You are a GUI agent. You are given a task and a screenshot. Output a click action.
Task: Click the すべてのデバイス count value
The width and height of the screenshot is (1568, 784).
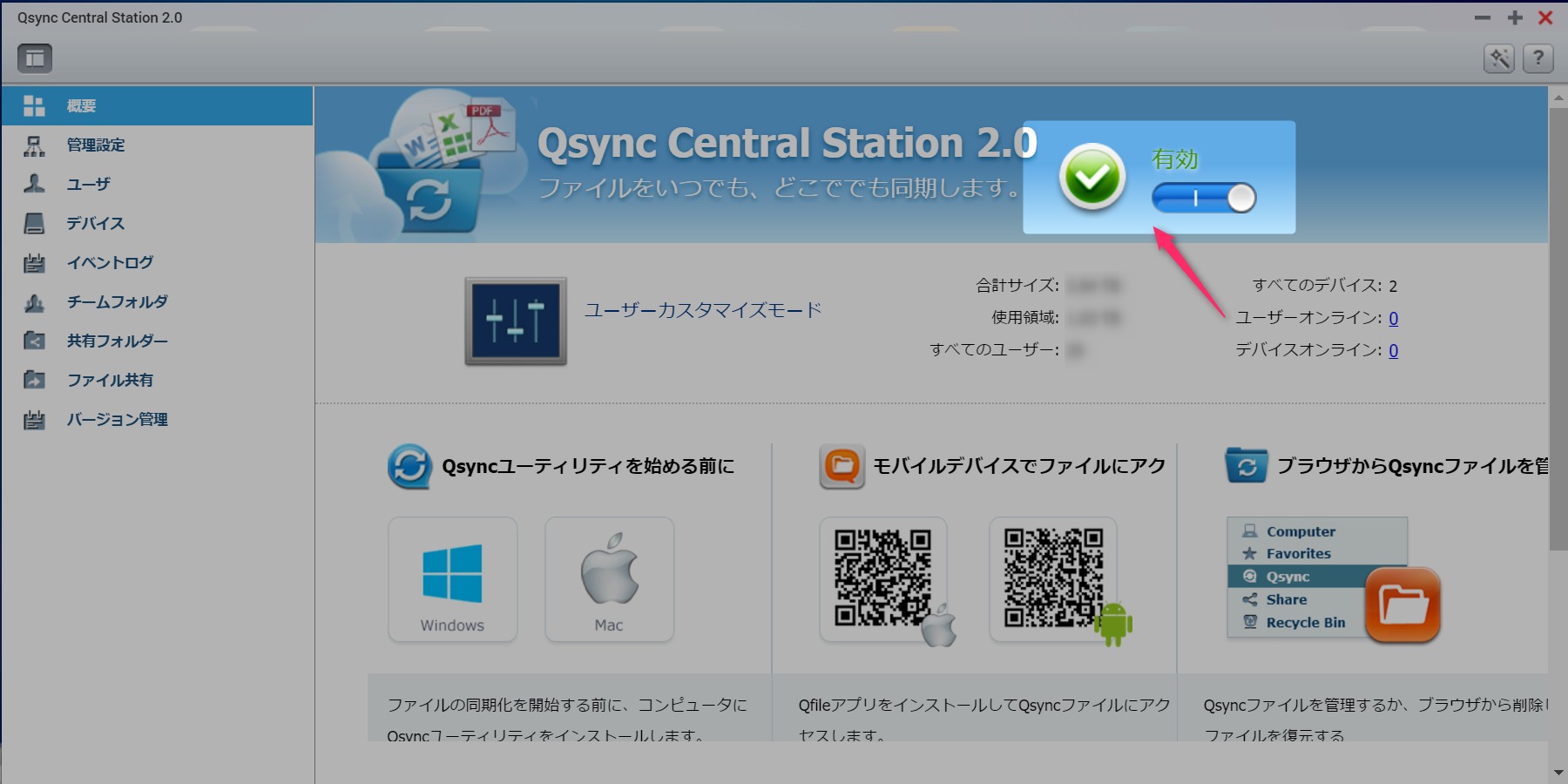pyautogui.click(x=1393, y=286)
